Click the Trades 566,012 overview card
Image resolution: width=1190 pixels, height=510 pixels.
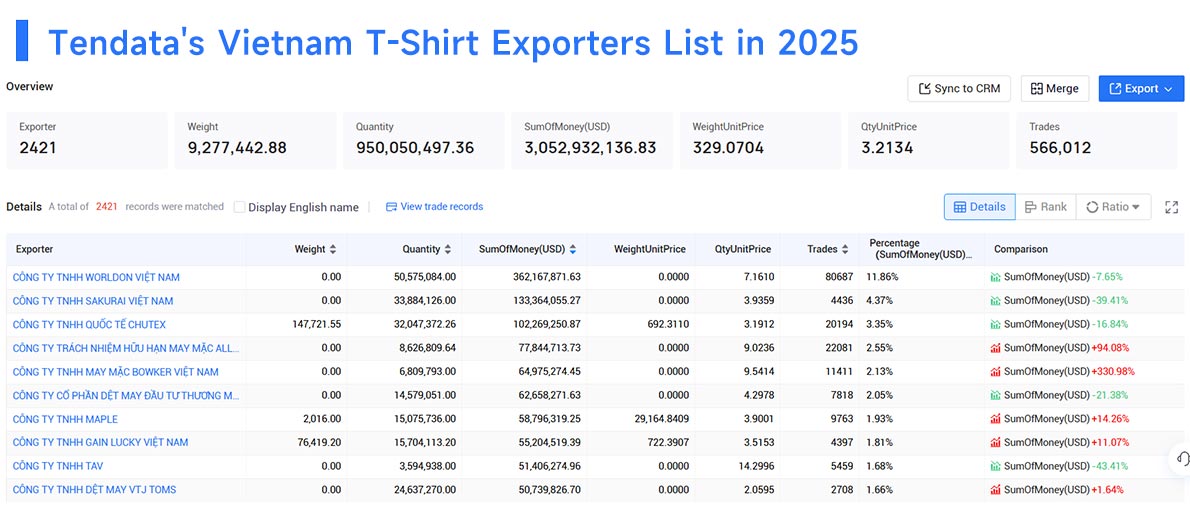(1097, 140)
